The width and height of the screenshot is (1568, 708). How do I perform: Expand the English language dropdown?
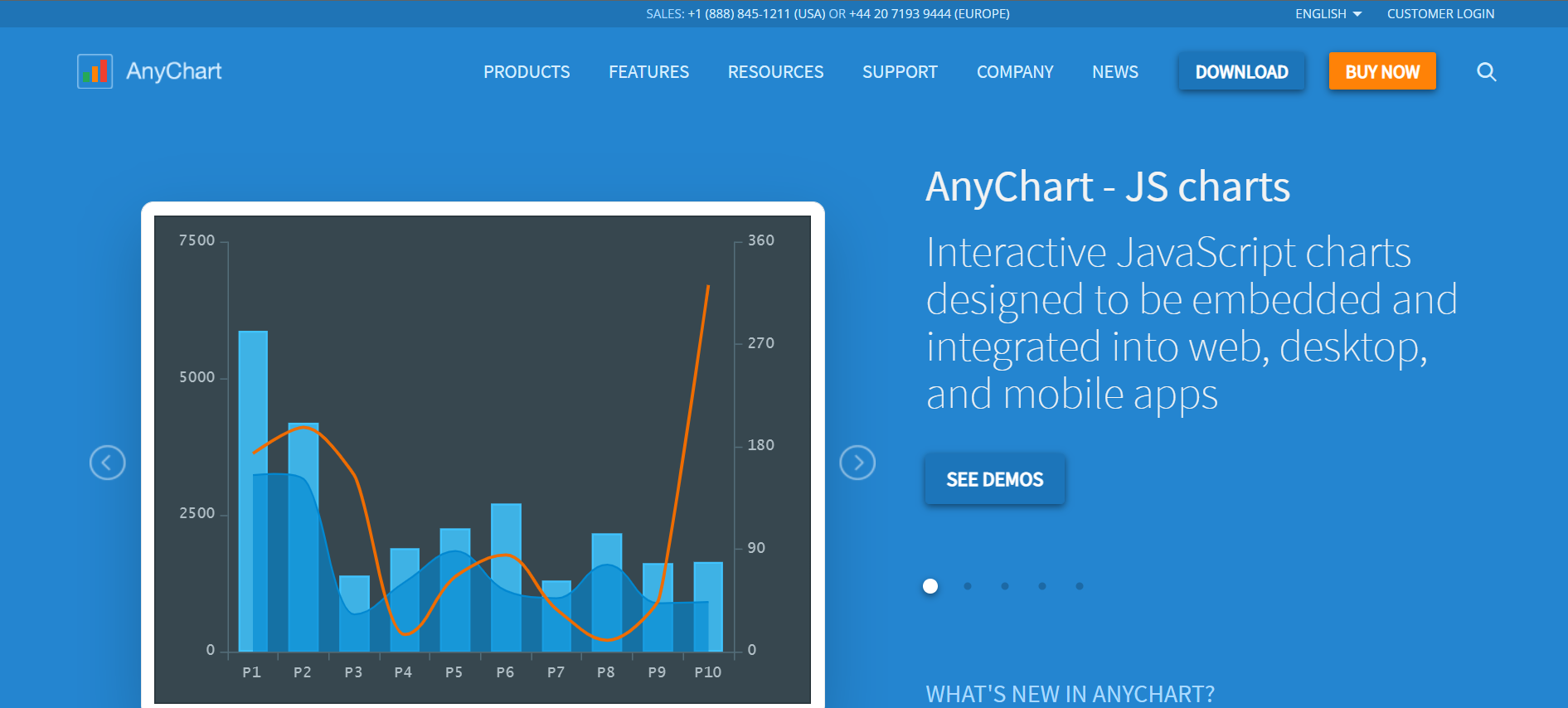click(1328, 14)
